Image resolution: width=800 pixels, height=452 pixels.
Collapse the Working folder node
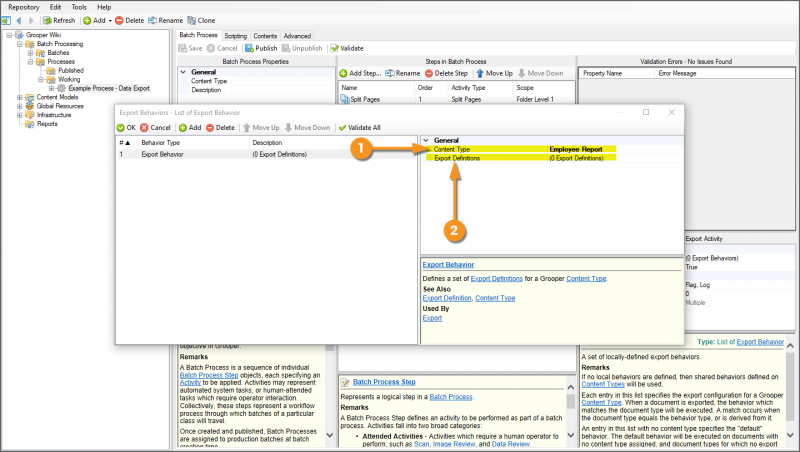pos(41,80)
